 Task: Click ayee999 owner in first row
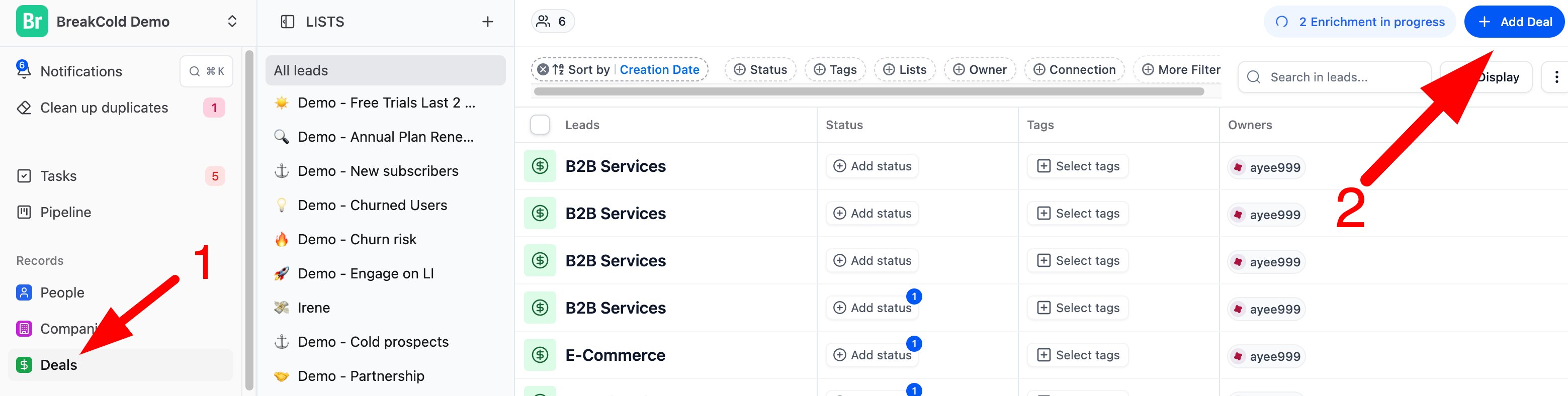[x=1266, y=167]
